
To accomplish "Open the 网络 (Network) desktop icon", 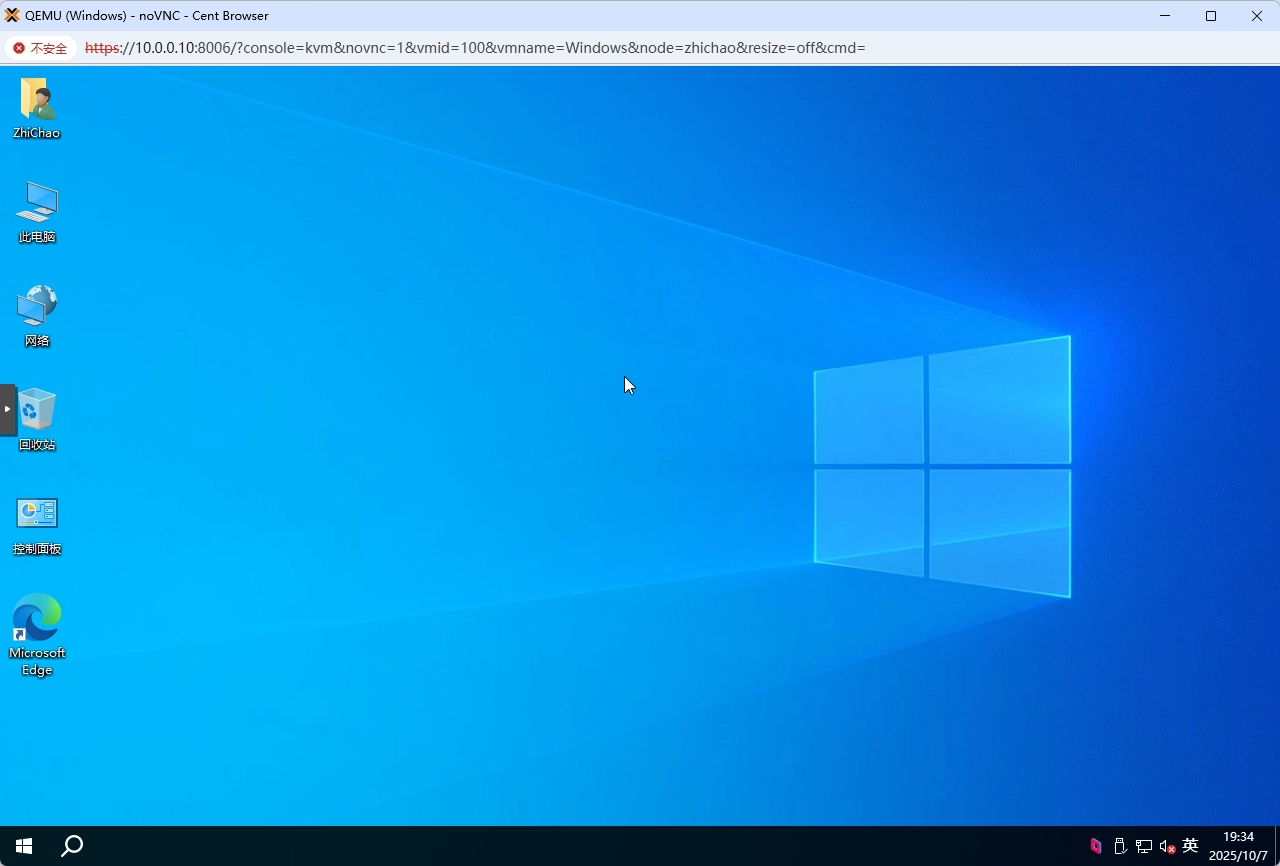I will [x=37, y=306].
